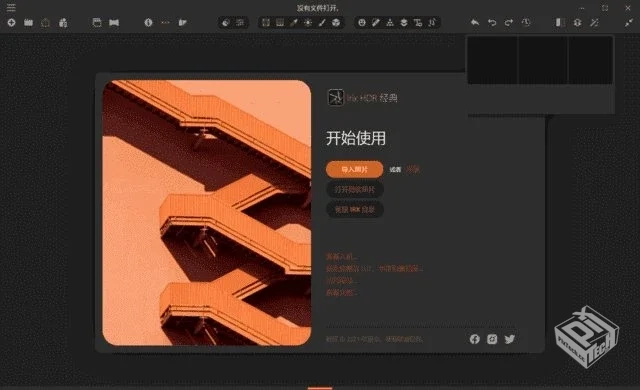Viewport: 640px width, 390px height.
Task: Click the orange staircase preview image
Action: (207, 213)
